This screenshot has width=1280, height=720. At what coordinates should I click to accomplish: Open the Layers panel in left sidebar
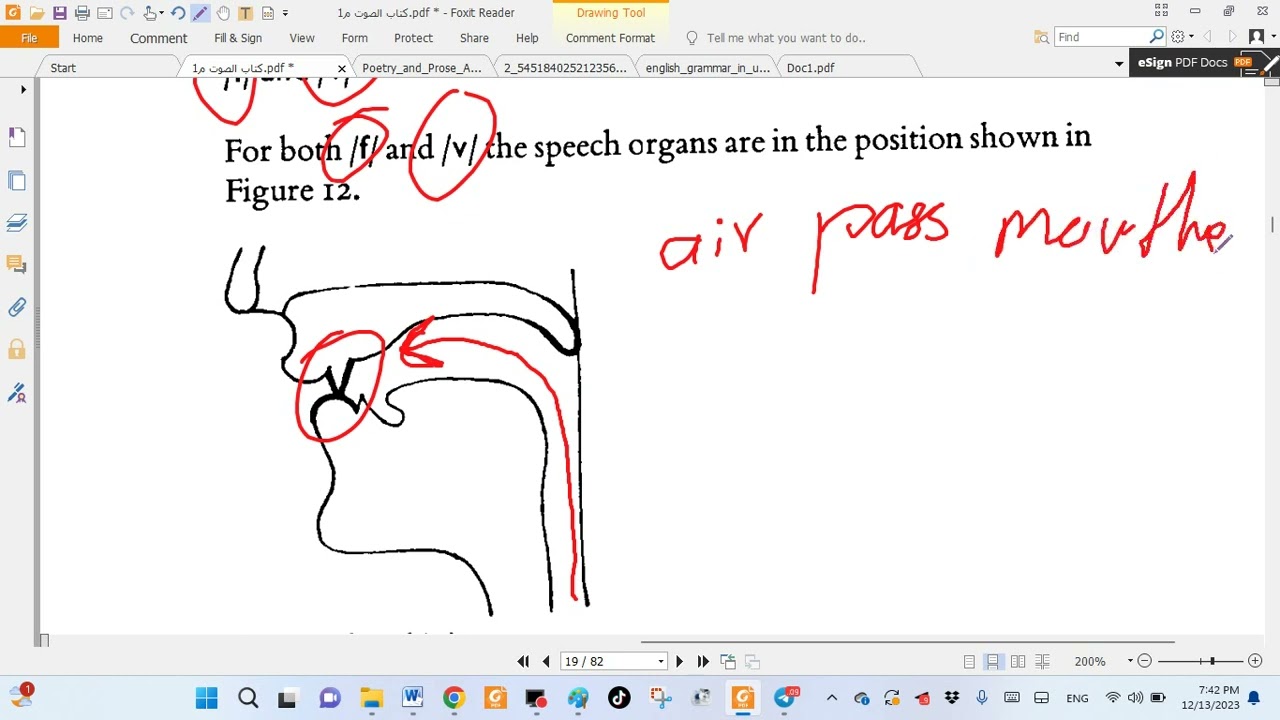(x=17, y=223)
